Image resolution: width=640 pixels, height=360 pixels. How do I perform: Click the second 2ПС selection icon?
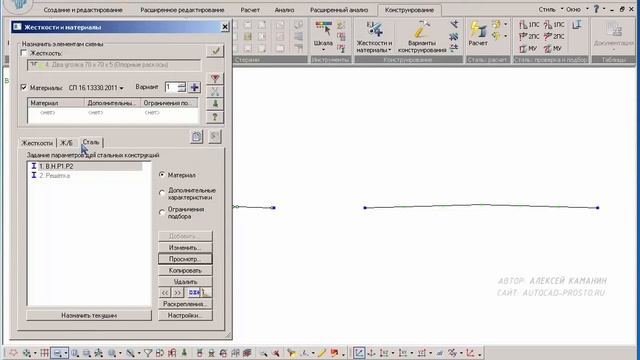[x=554, y=37]
